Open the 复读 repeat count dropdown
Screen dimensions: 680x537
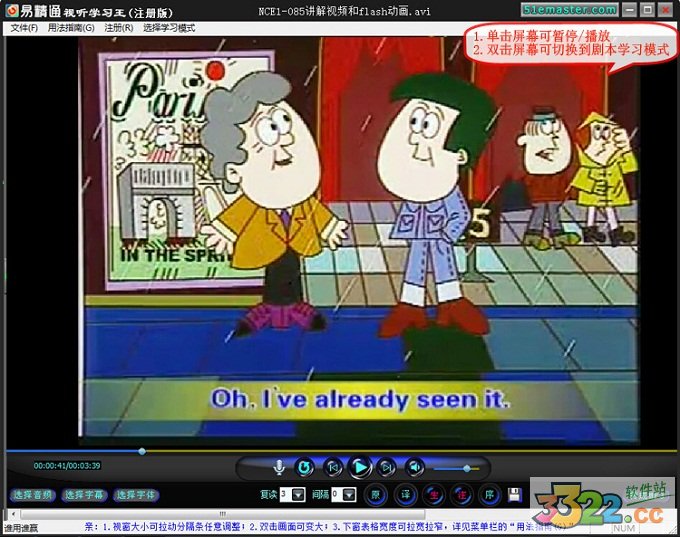tap(298, 494)
